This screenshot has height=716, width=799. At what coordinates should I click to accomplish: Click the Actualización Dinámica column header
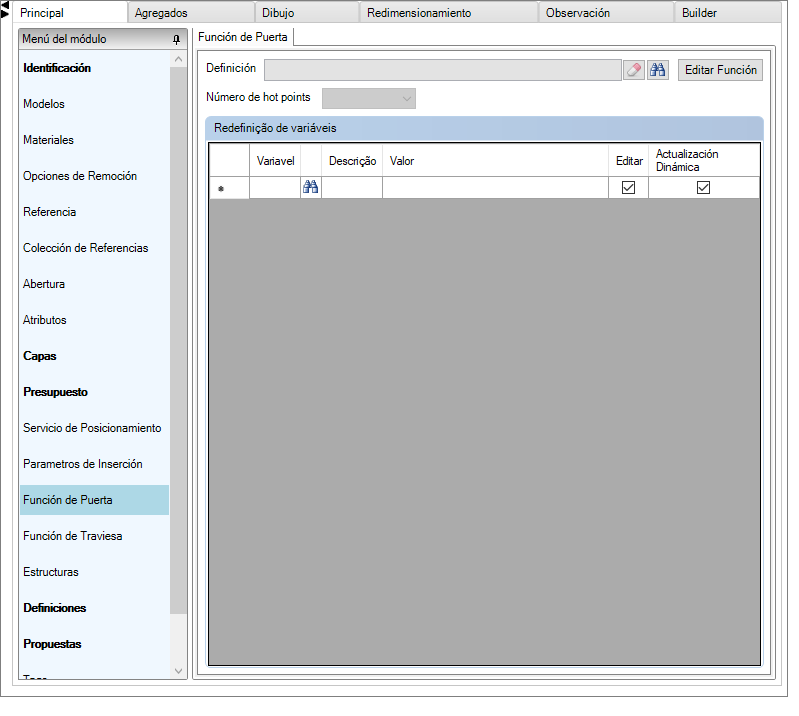click(x=704, y=161)
